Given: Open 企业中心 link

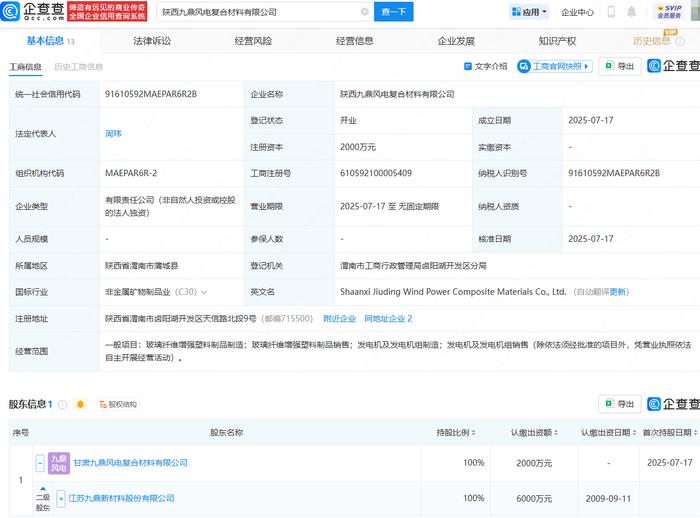Looking at the screenshot, I should point(577,12).
